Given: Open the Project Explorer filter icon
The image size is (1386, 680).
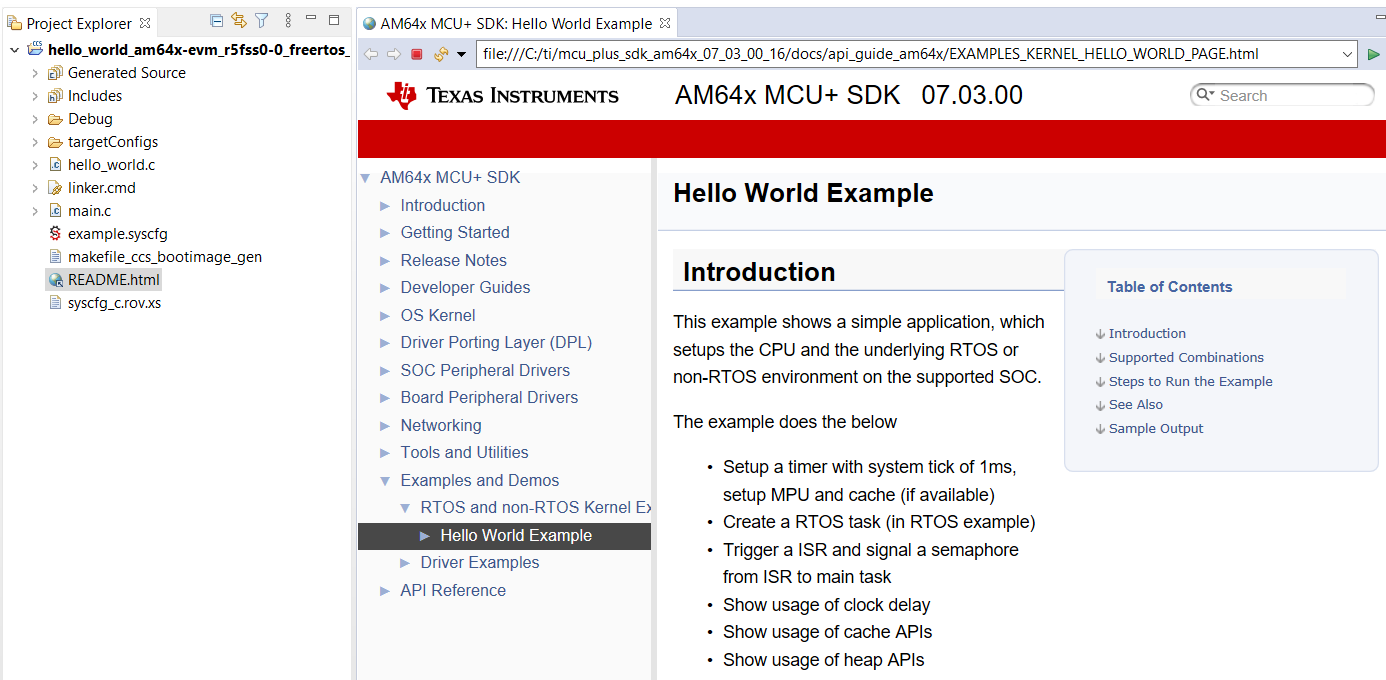Looking at the screenshot, I should (261, 21).
